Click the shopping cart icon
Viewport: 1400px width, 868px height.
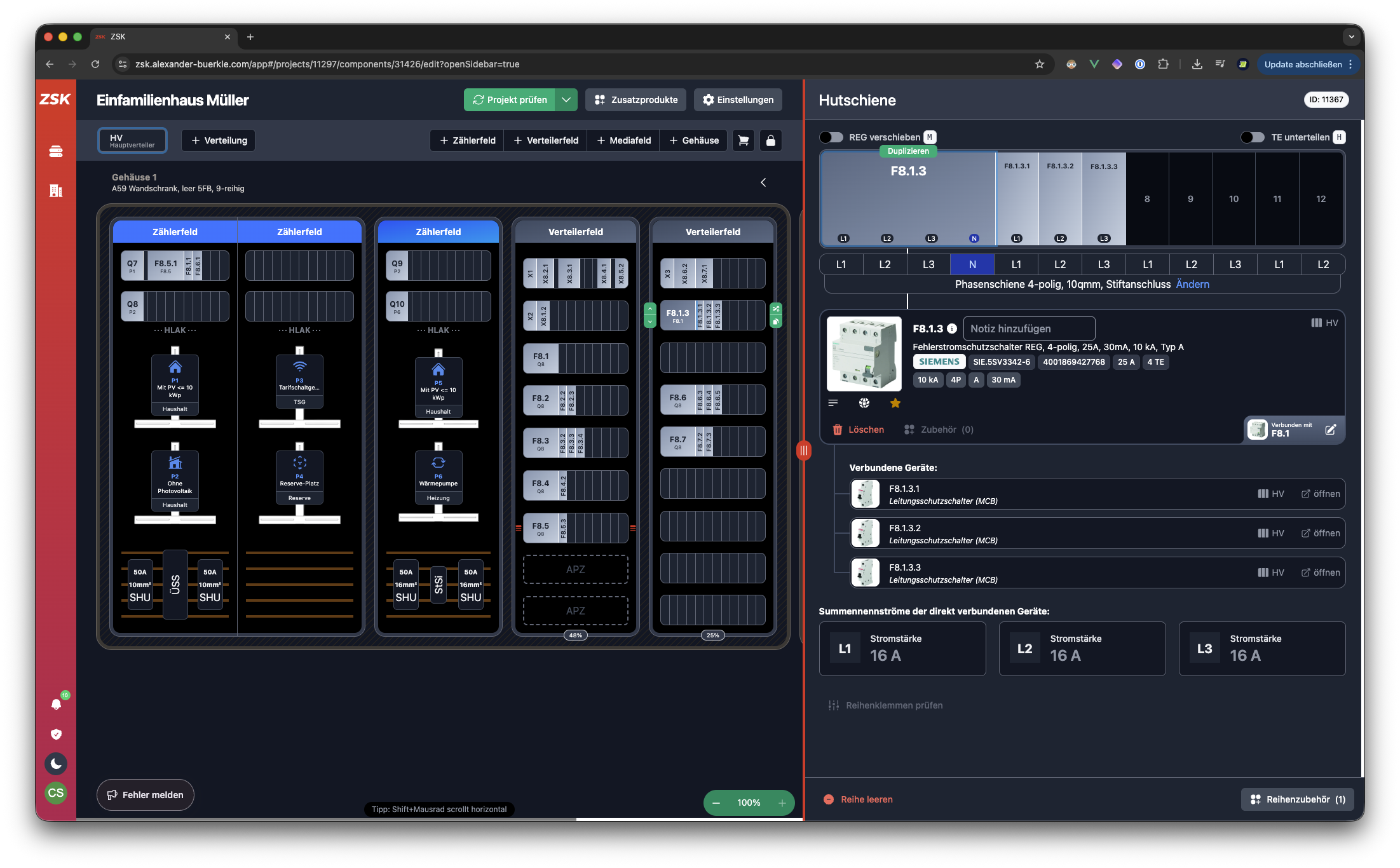coord(743,140)
